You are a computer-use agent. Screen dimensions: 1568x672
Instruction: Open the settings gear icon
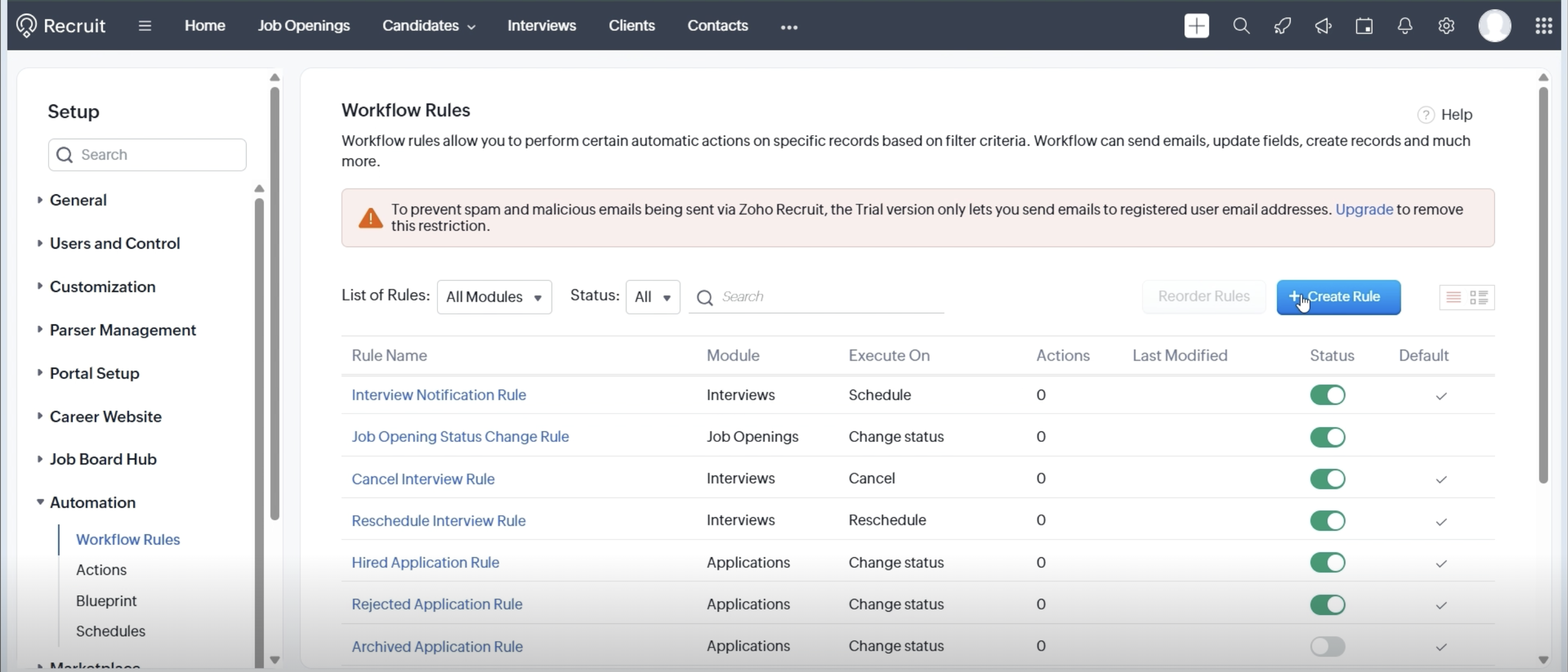pyautogui.click(x=1446, y=26)
